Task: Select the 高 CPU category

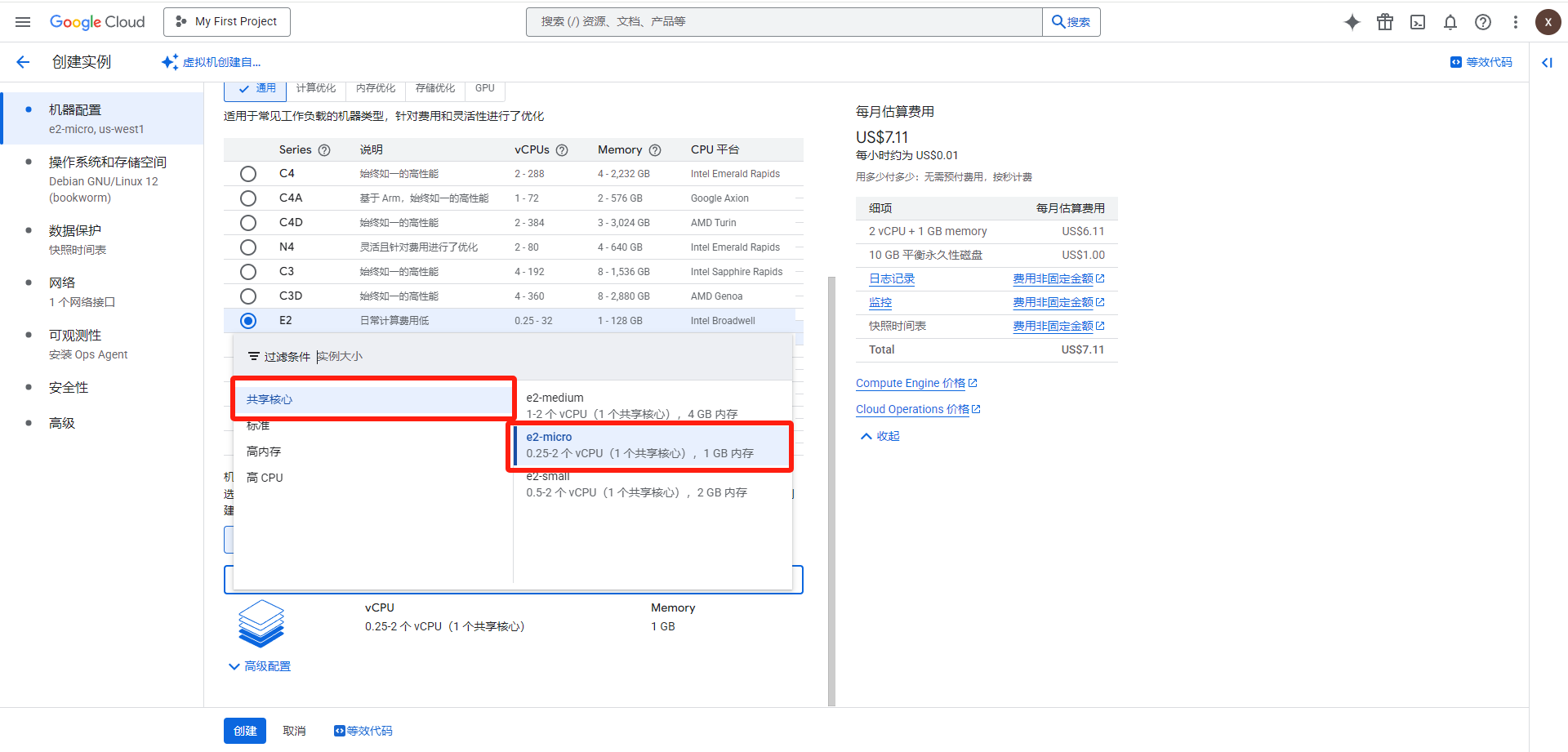Action: tap(373, 478)
